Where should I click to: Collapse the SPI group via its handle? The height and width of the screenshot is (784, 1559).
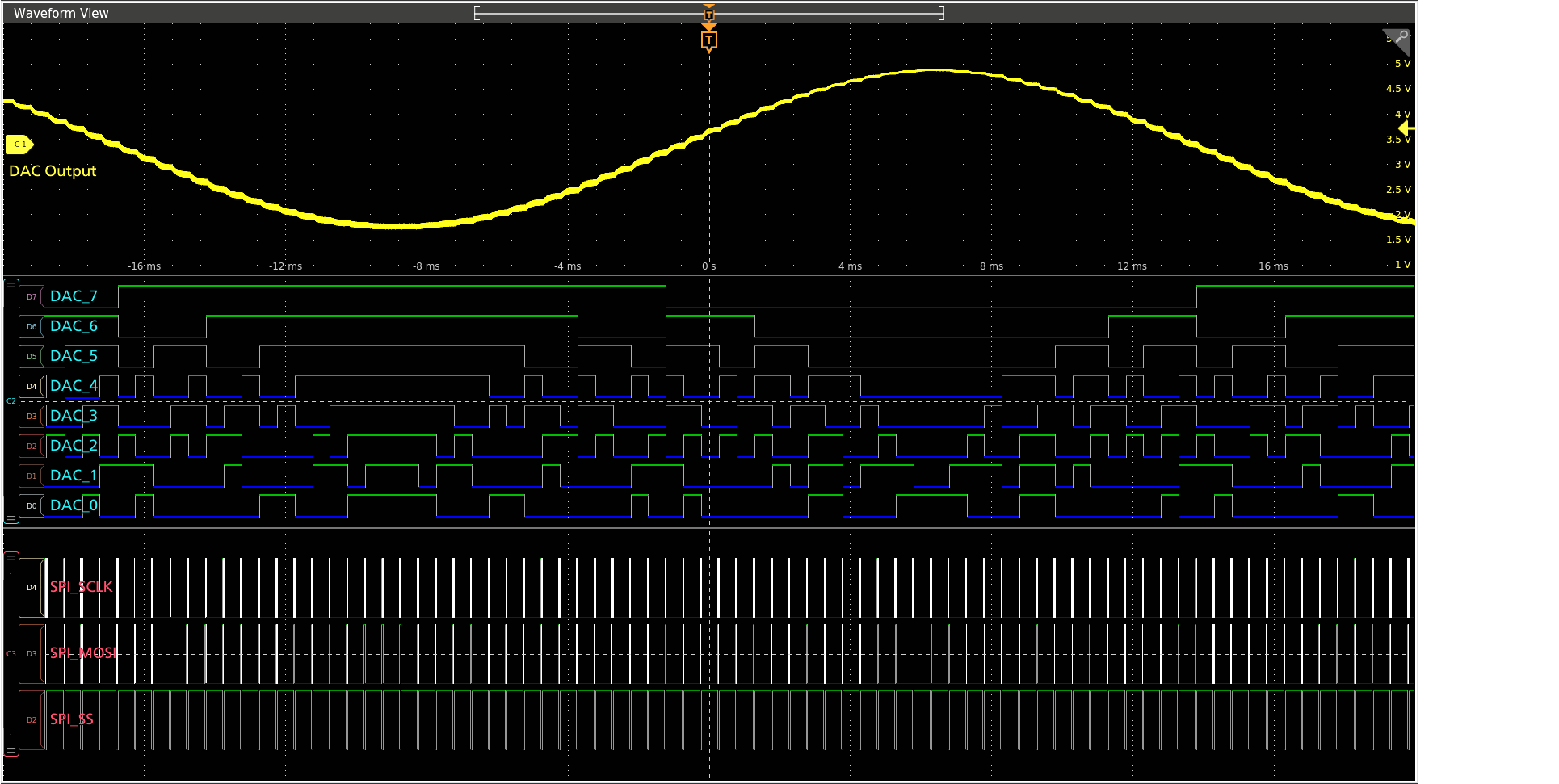point(11,557)
